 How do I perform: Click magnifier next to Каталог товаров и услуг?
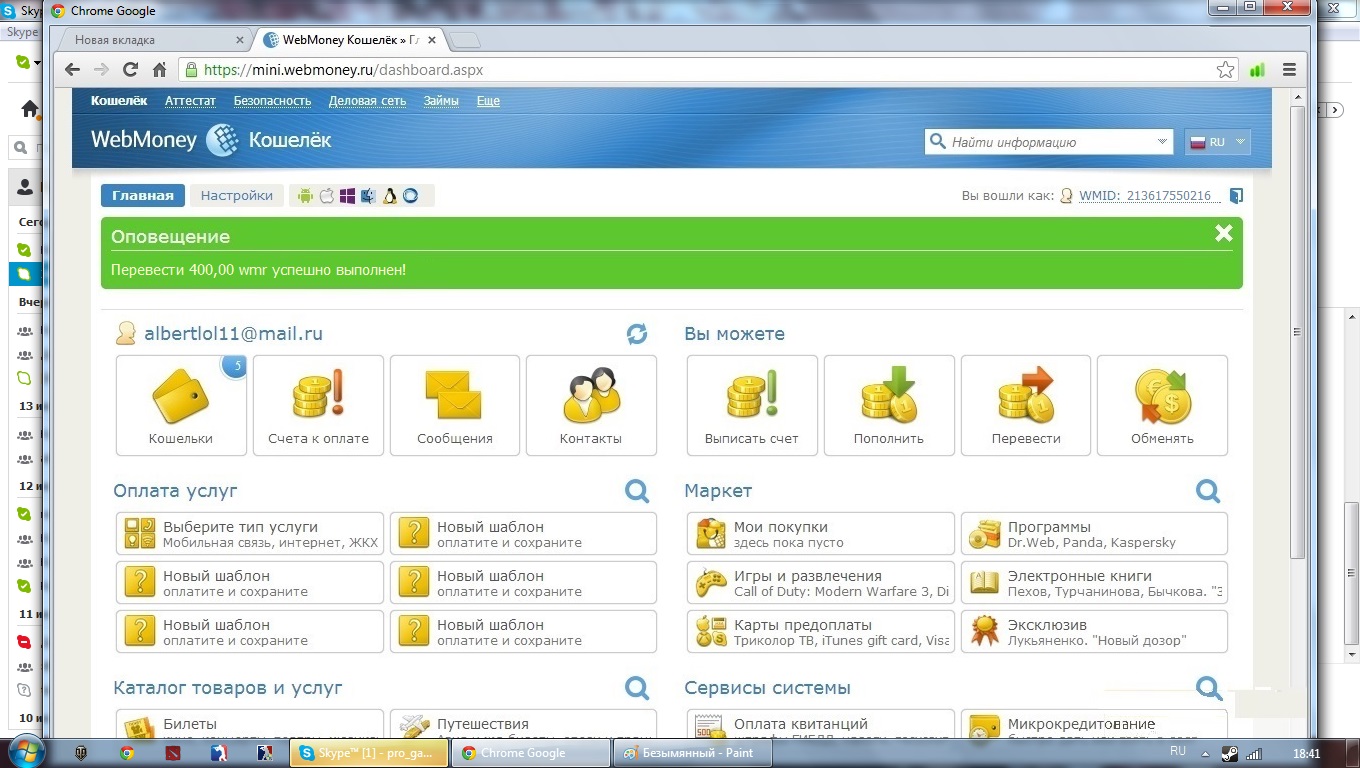(x=637, y=688)
